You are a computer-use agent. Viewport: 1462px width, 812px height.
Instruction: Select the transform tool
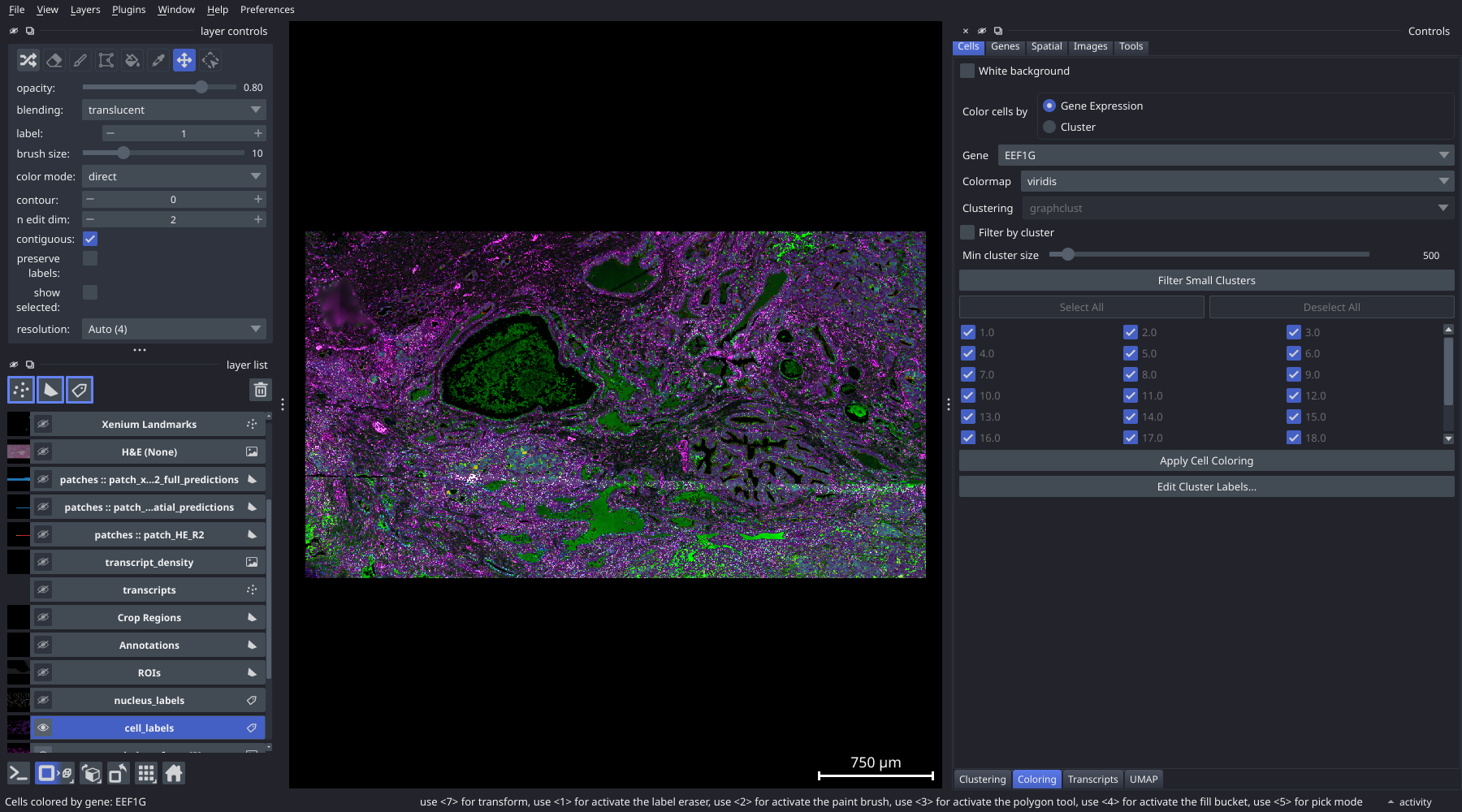tap(210, 60)
